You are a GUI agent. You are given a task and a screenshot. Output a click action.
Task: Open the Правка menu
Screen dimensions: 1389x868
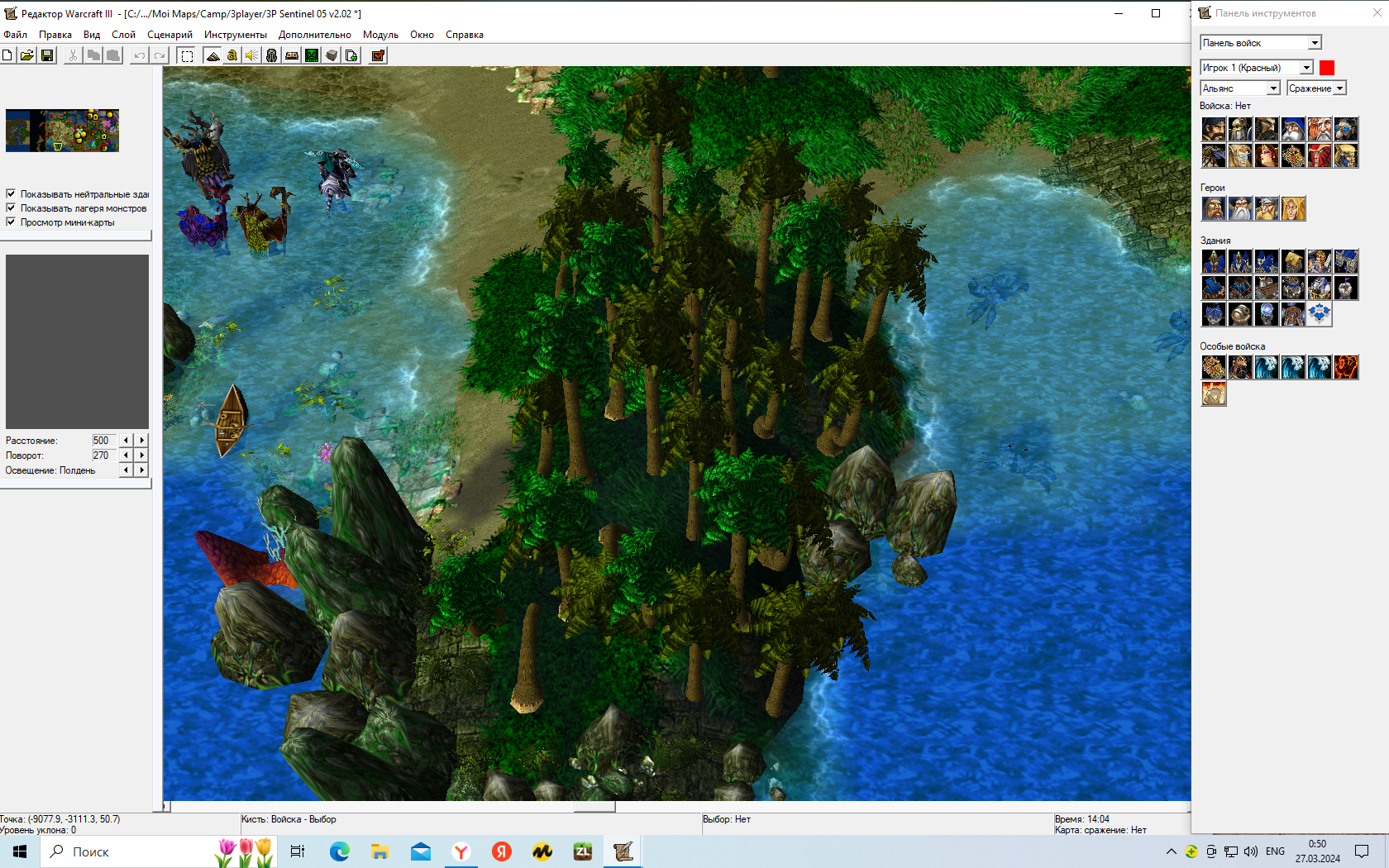[55, 35]
